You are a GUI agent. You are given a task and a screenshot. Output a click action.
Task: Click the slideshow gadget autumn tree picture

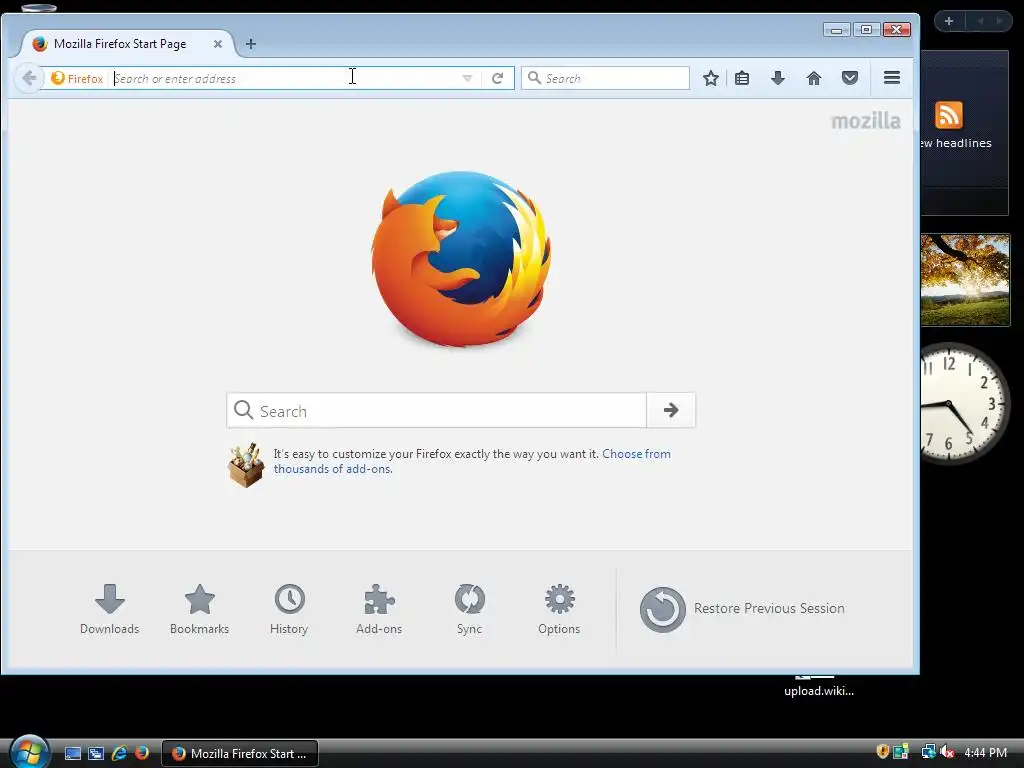pos(965,280)
